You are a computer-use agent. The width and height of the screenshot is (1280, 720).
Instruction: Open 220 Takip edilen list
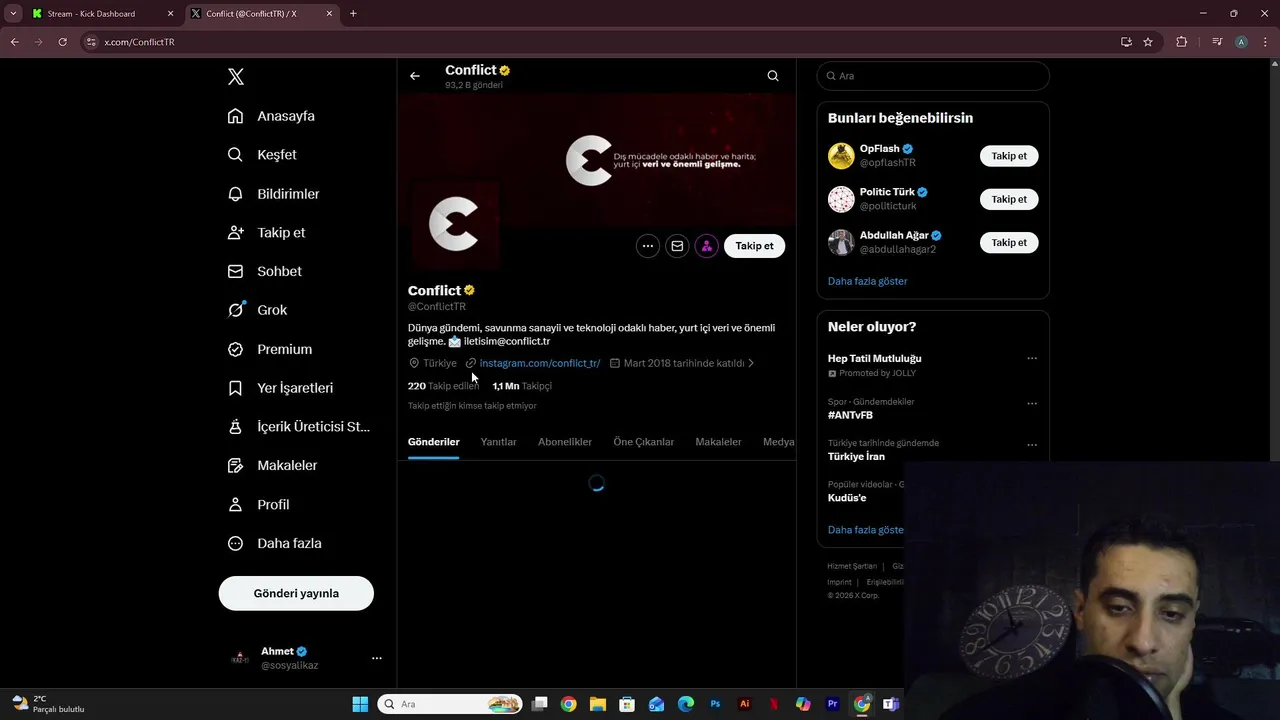coord(443,386)
